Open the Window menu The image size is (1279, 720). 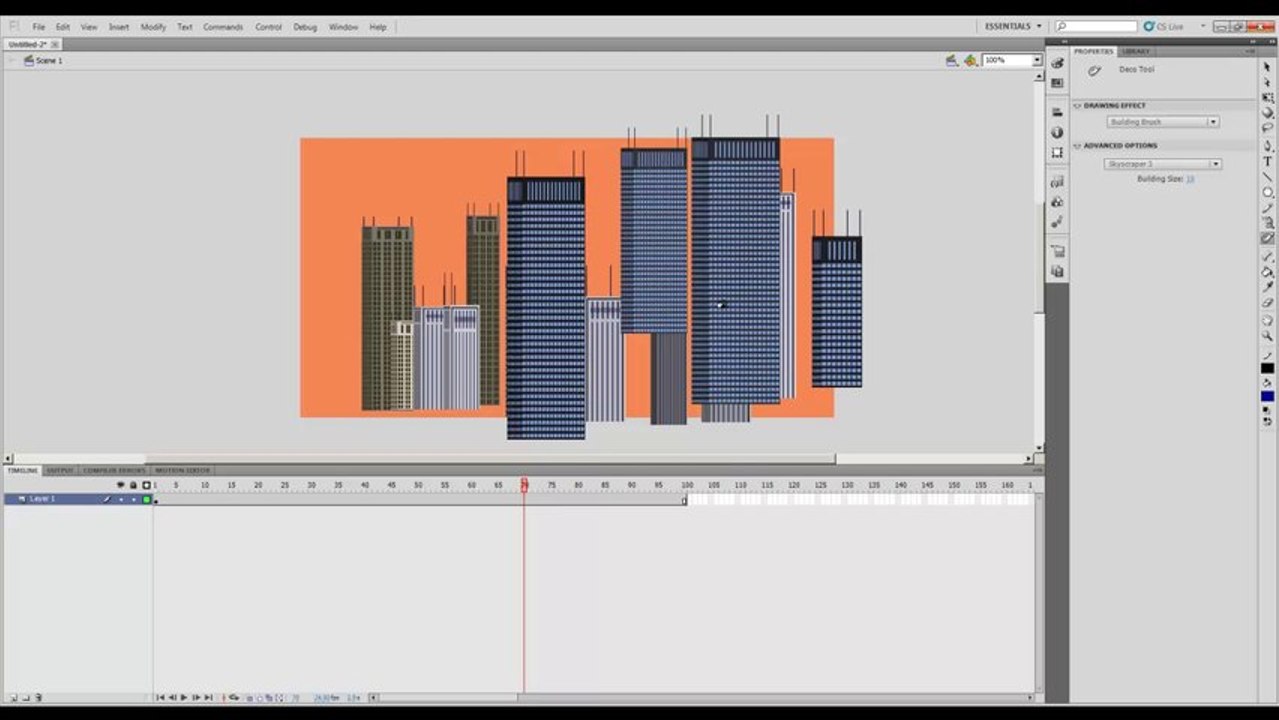[343, 27]
